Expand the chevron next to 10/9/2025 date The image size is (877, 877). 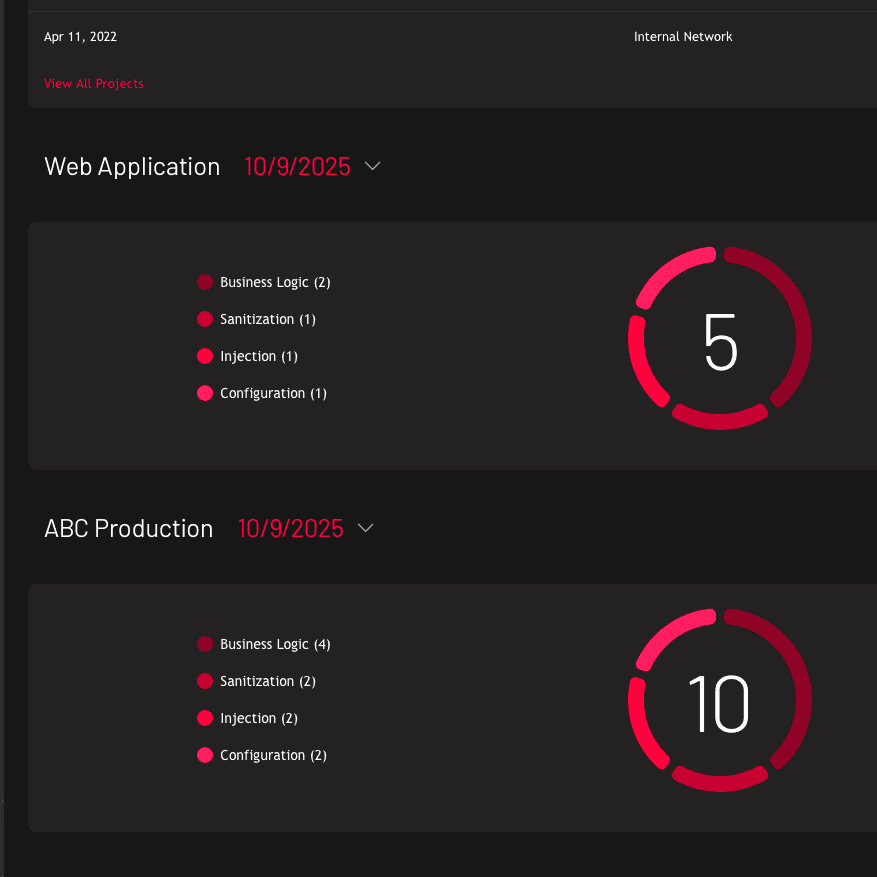click(x=373, y=167)
